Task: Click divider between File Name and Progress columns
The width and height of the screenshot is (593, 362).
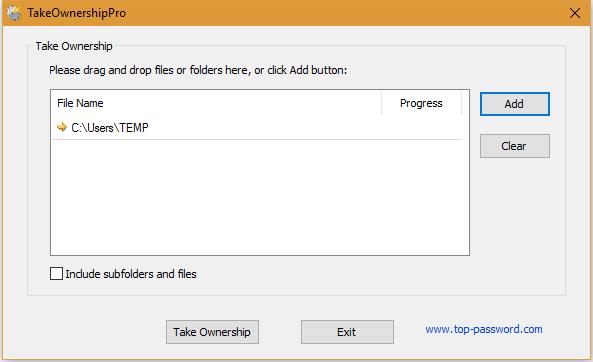Action: [382, 103]
